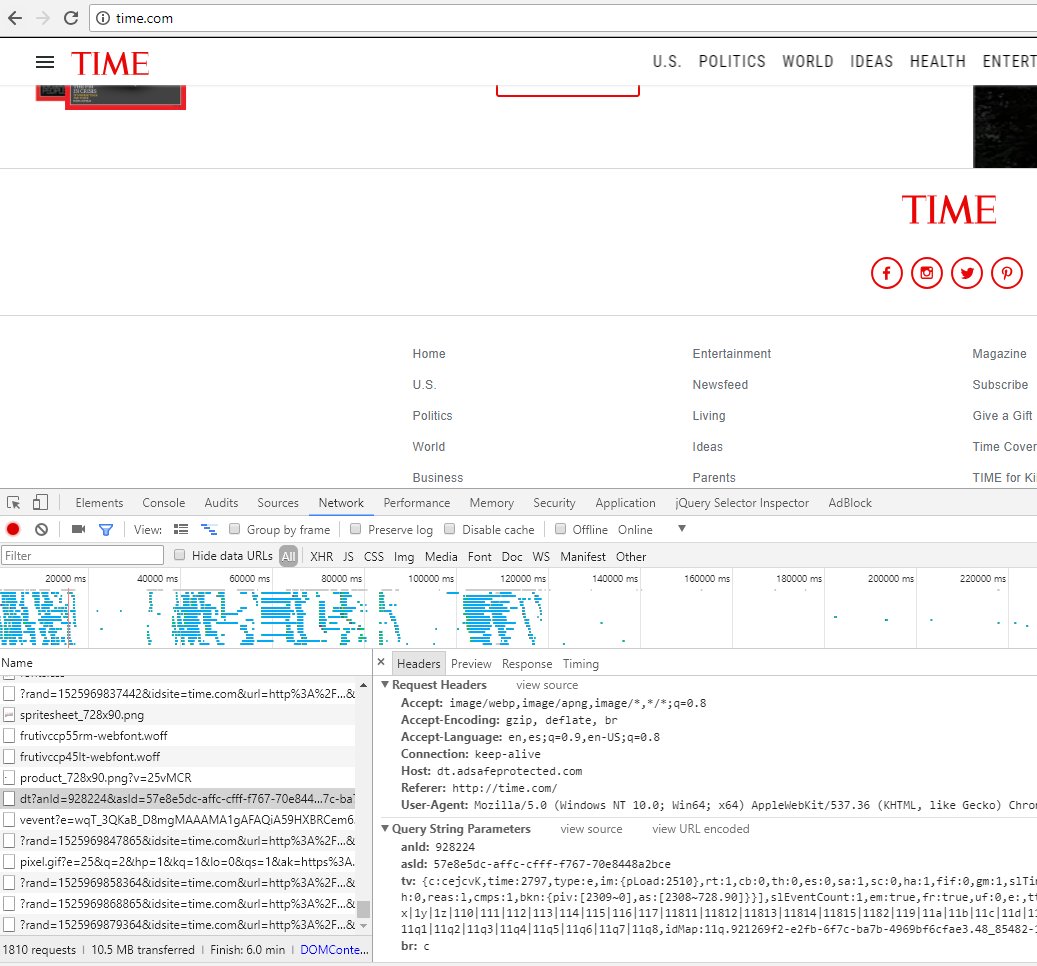Clear the network log
Viewport: 1037px width, 966px height.
point(40,529)
